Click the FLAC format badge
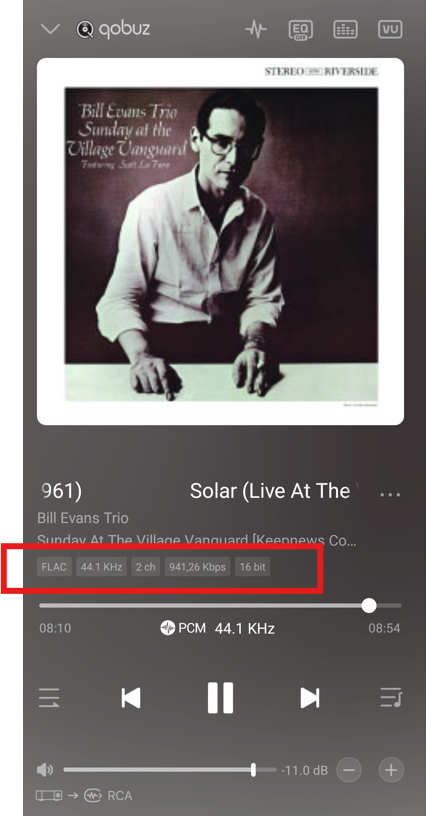The width and height of the screenshot is (426, 816). 54,567
